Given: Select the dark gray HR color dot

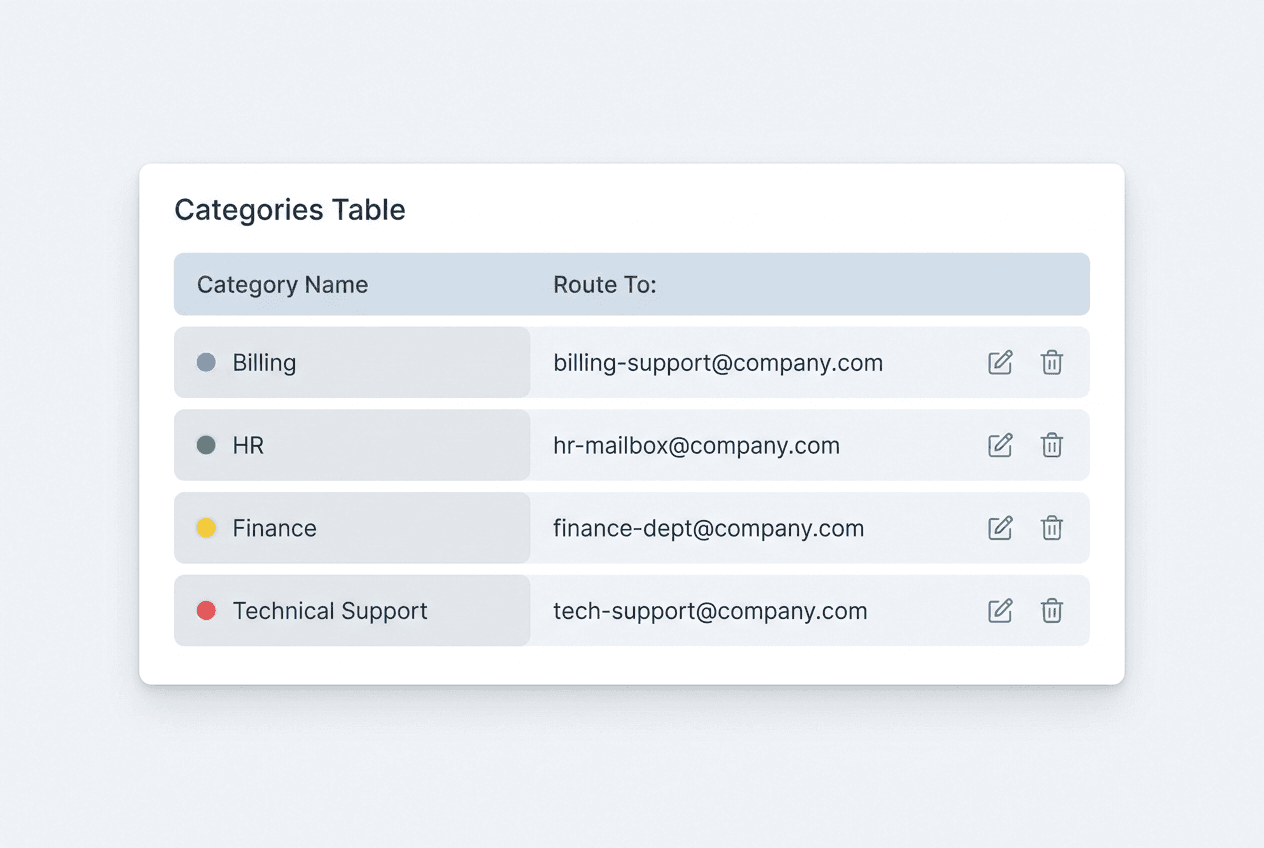Looking at the screenshot, I should [206, 445].
